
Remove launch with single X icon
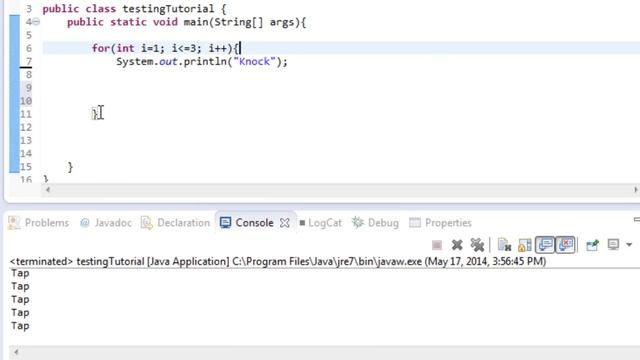tap(457, 245)
